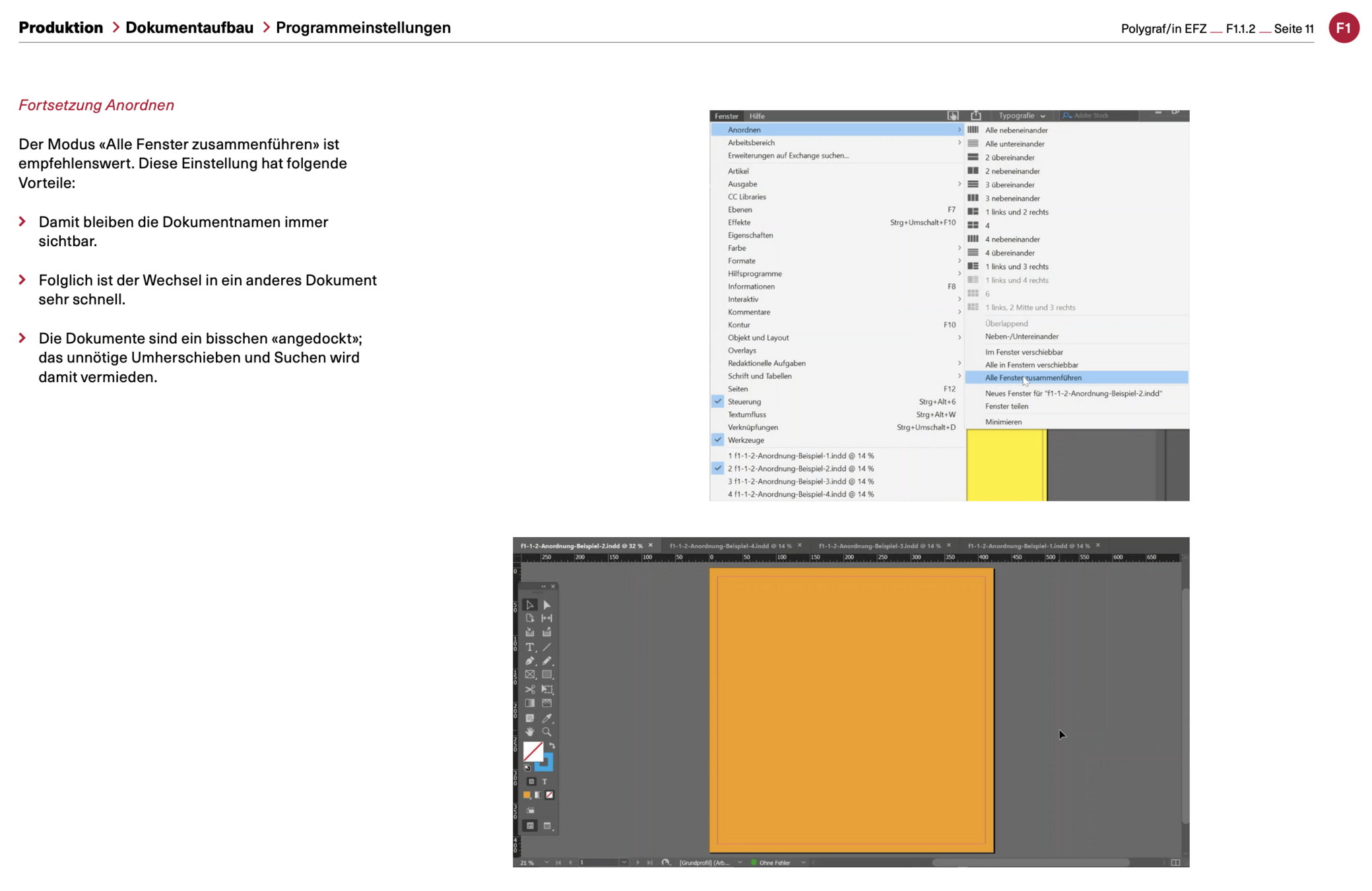The image size is (1372, 891).
Task: Choose the Direct Selection arrow tool
Action: pos(546,605)
